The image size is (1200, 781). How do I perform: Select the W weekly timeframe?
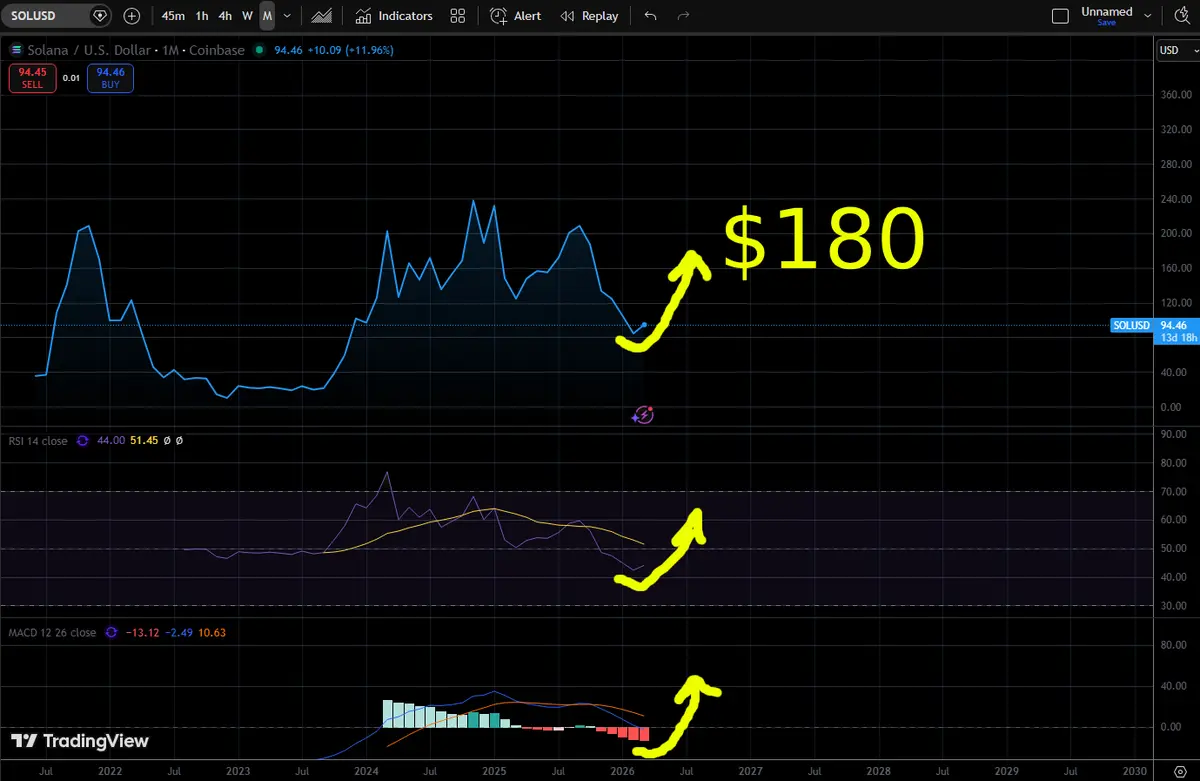[x=247, y=16]
